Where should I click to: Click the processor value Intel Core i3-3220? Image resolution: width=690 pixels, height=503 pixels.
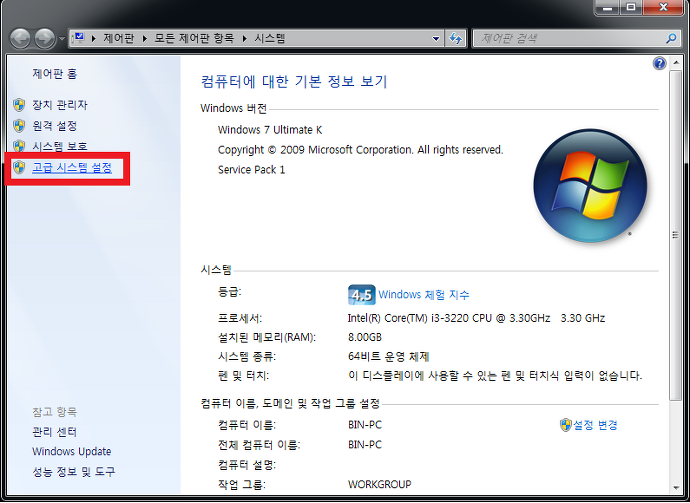(476, 318)
